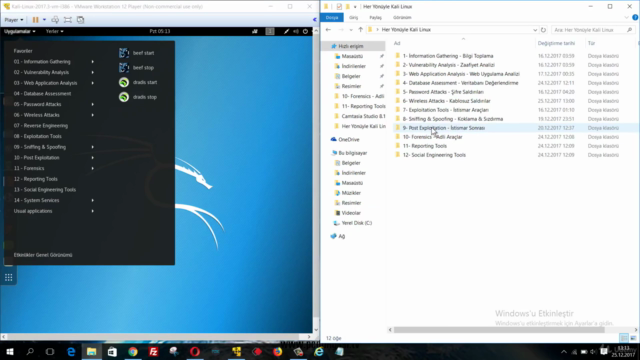Open Giriş tab in Explorer ribbon

coord(353,18)
